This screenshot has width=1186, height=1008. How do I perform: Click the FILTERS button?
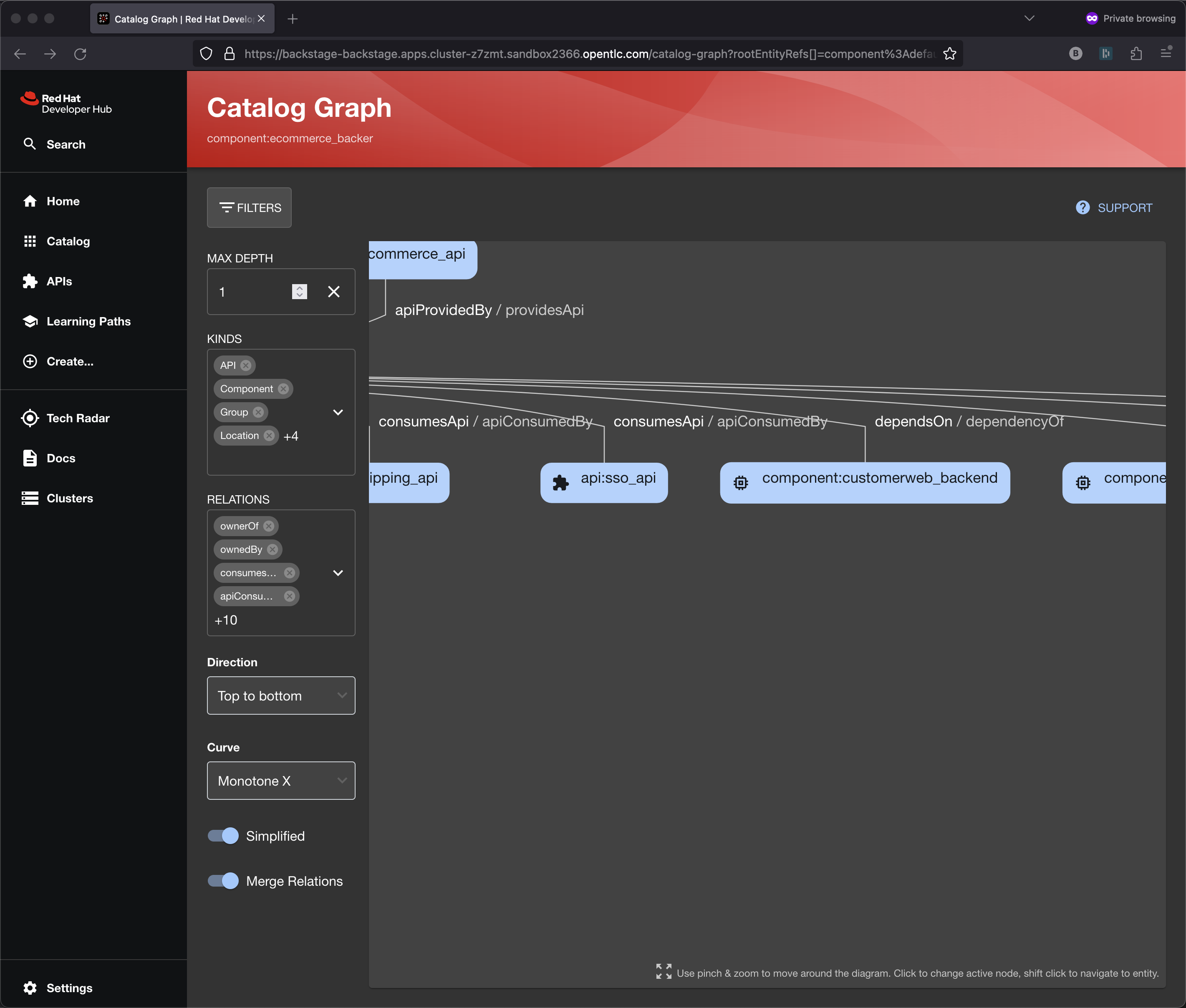click(249, 207)
